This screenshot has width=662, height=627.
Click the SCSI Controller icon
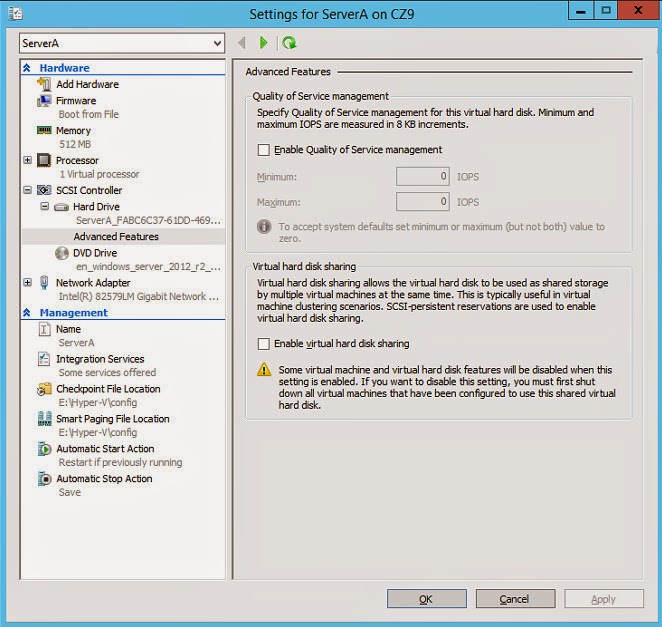[x=44, y=190]
